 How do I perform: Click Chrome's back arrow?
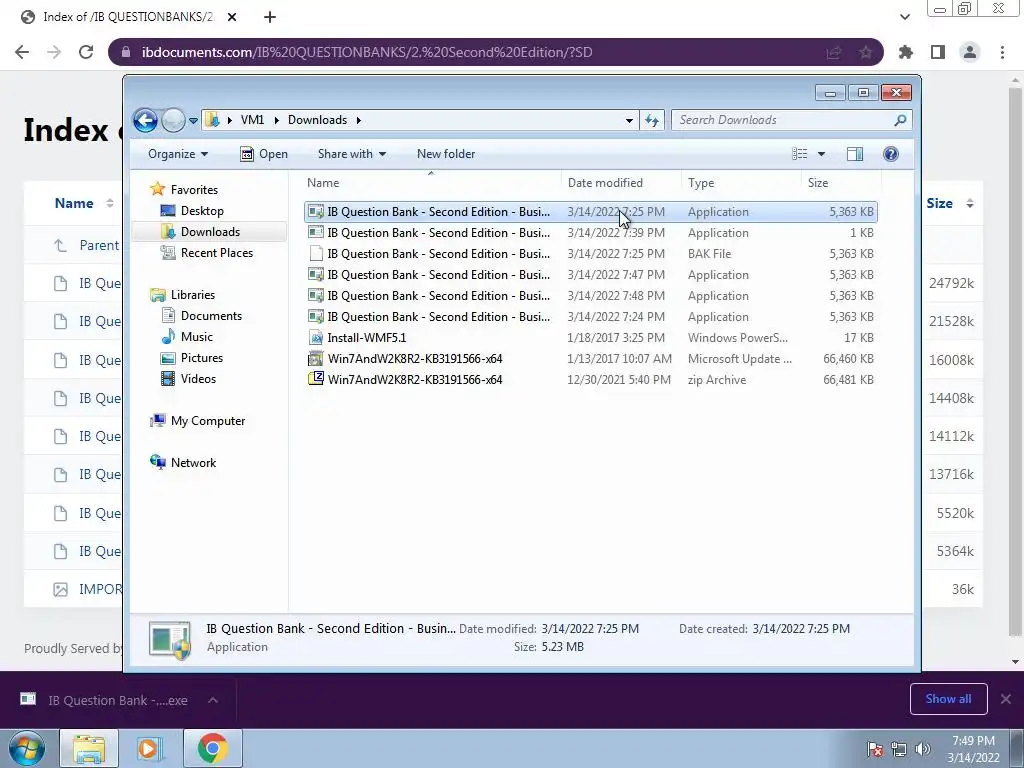click(x=22, y=52)
